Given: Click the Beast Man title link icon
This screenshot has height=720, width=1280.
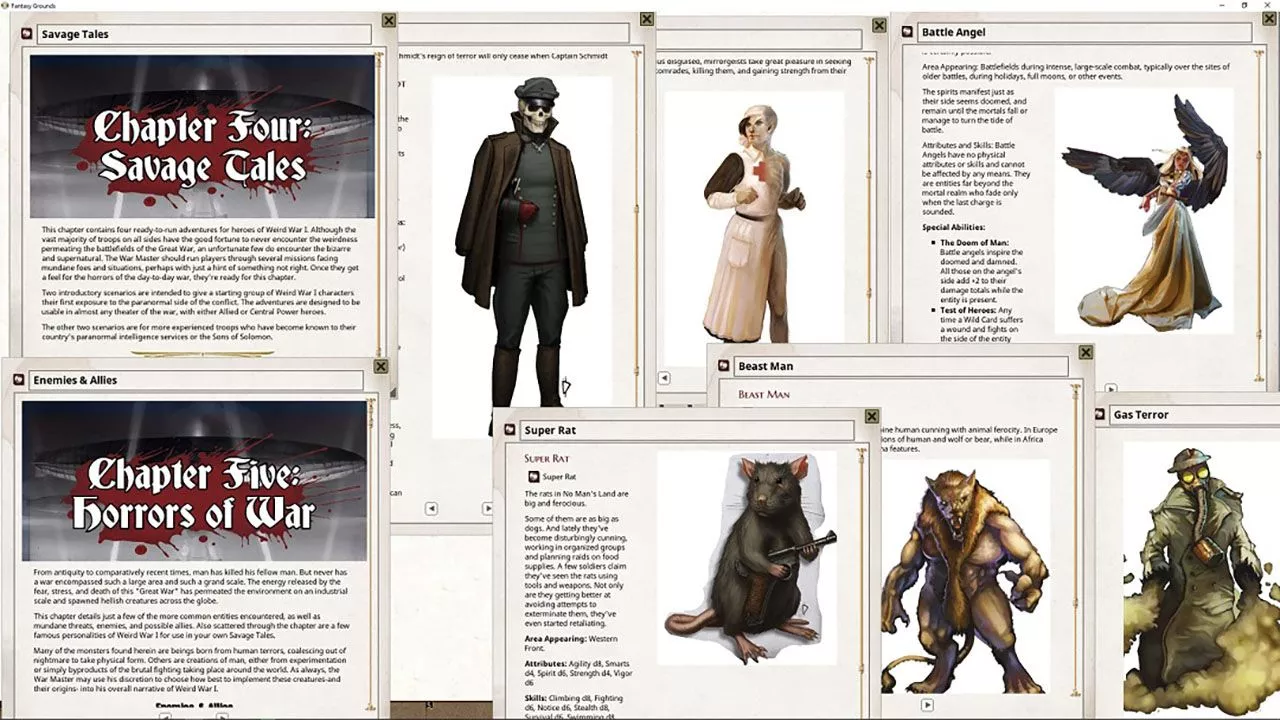Looking at the screenshot, I should click(724, 366).
